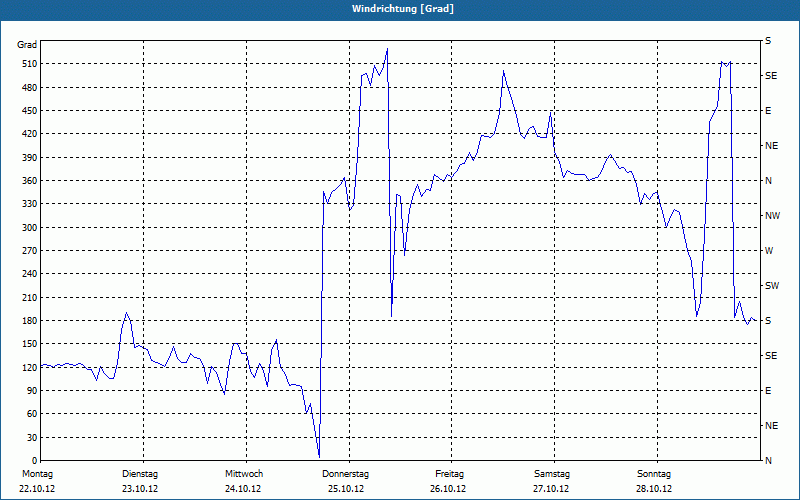The image size is (800, 500).
Task: Click the "Mittwoch" day label
Action: tap(244, 474)
